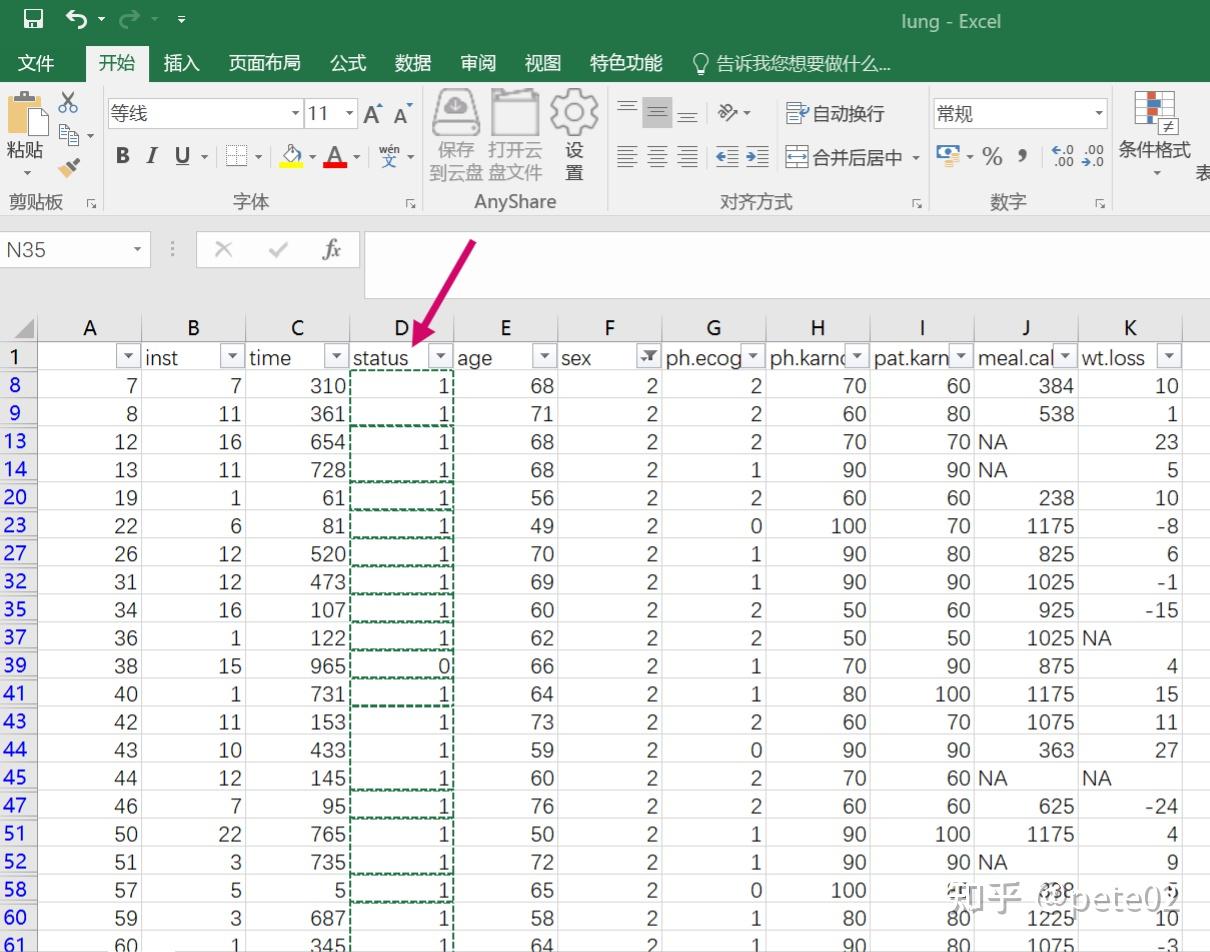Open filter dropdown for status column
The height and width of the screenshot is (952, 1210).
[x=439, y=356]
